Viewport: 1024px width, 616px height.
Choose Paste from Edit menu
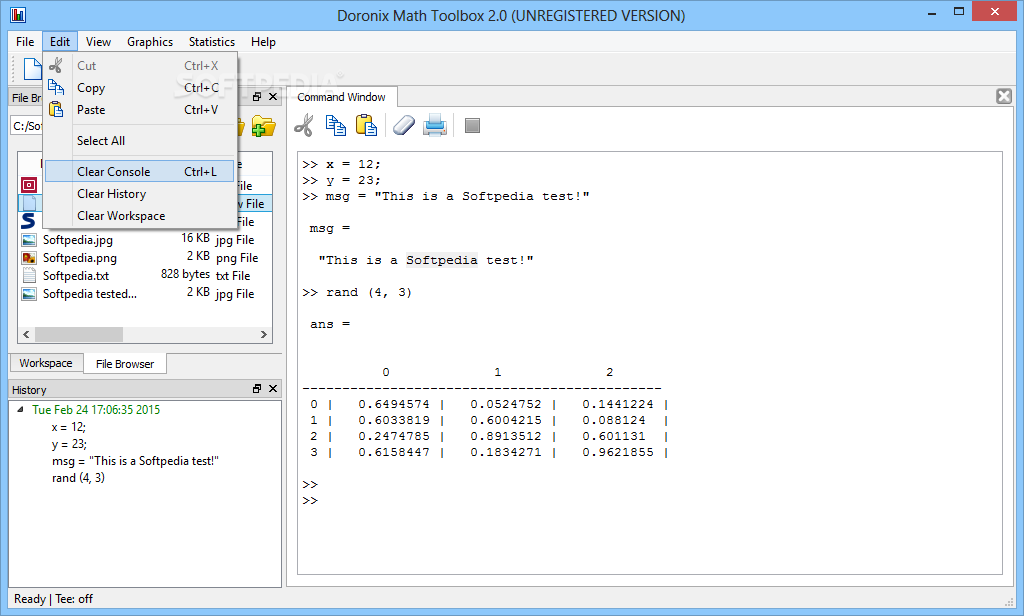139,110
